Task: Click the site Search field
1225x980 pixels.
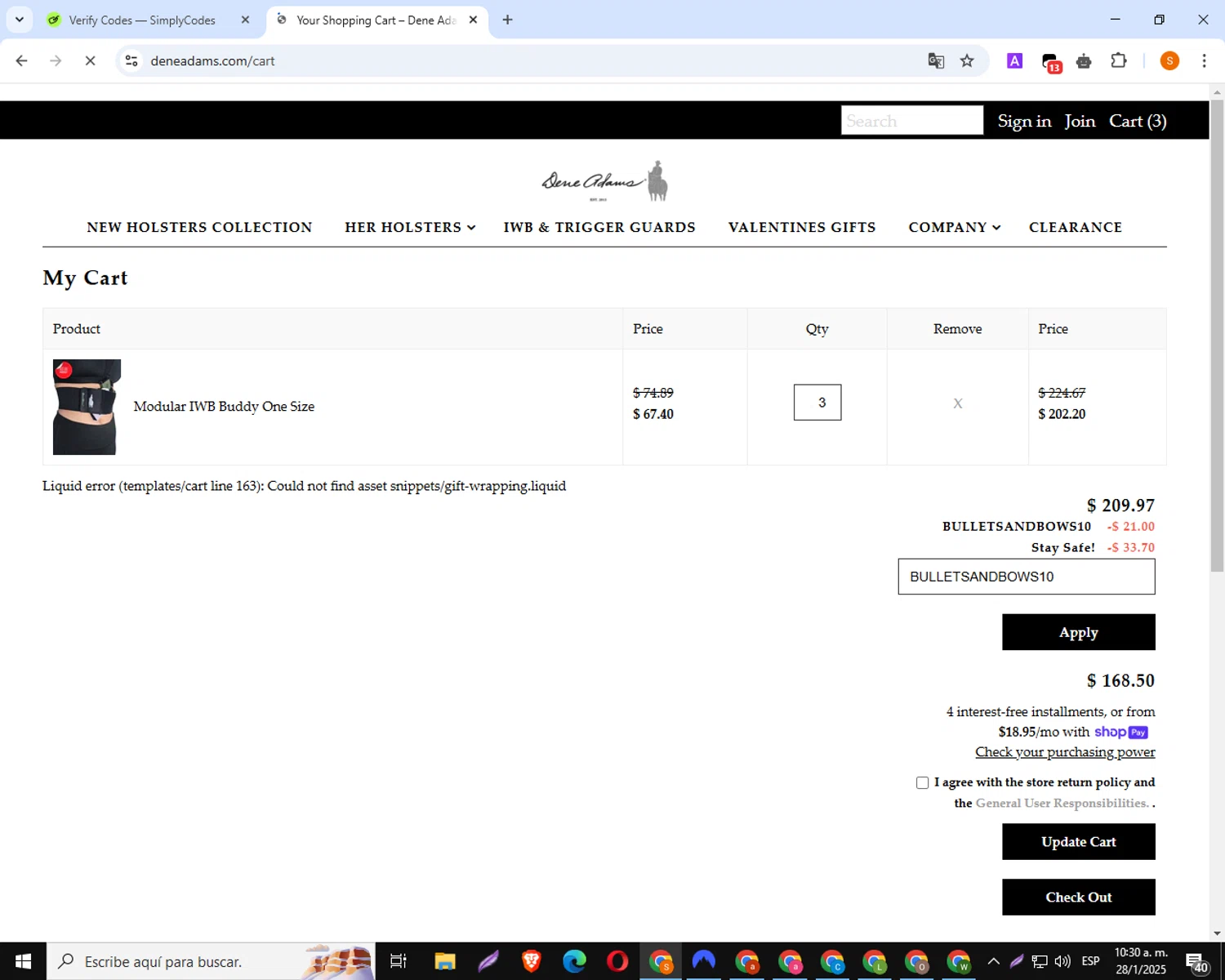Action: [x=912, y=120]
